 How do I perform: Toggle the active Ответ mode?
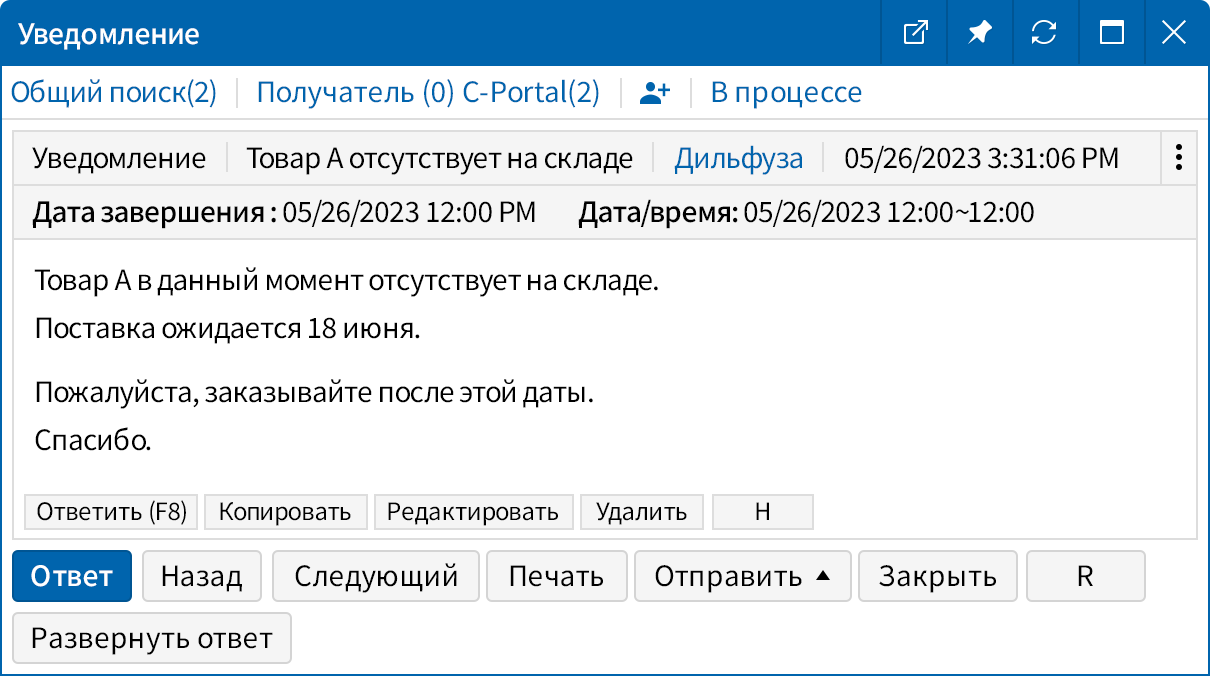point(71,576)
